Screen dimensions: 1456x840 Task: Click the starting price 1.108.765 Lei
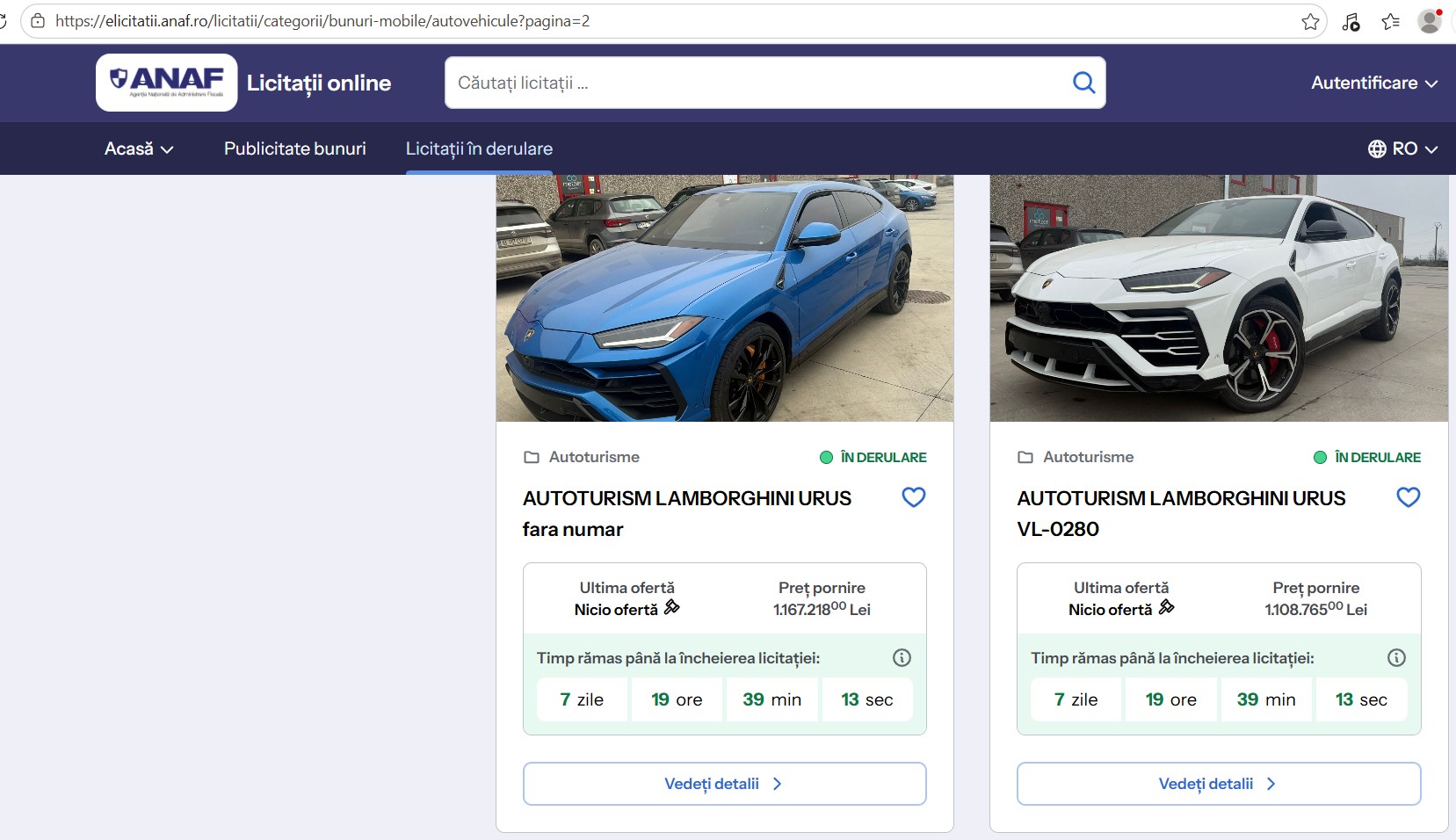click(x=1316, y=609)
